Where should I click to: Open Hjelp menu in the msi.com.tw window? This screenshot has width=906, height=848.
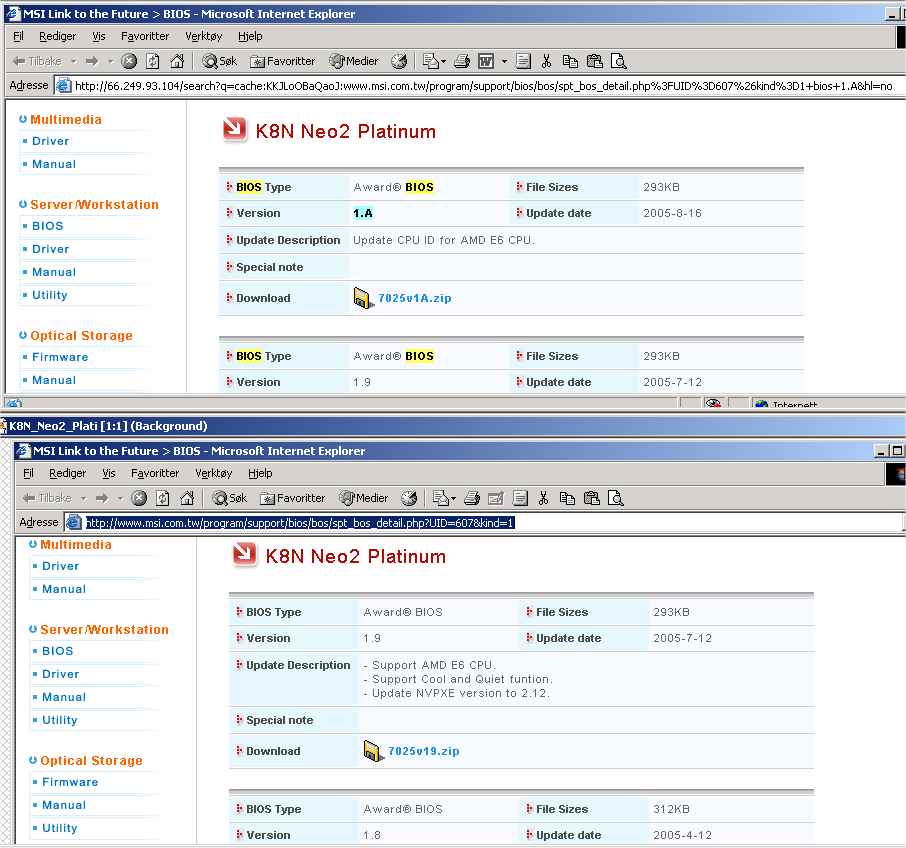tap(260, 473)
